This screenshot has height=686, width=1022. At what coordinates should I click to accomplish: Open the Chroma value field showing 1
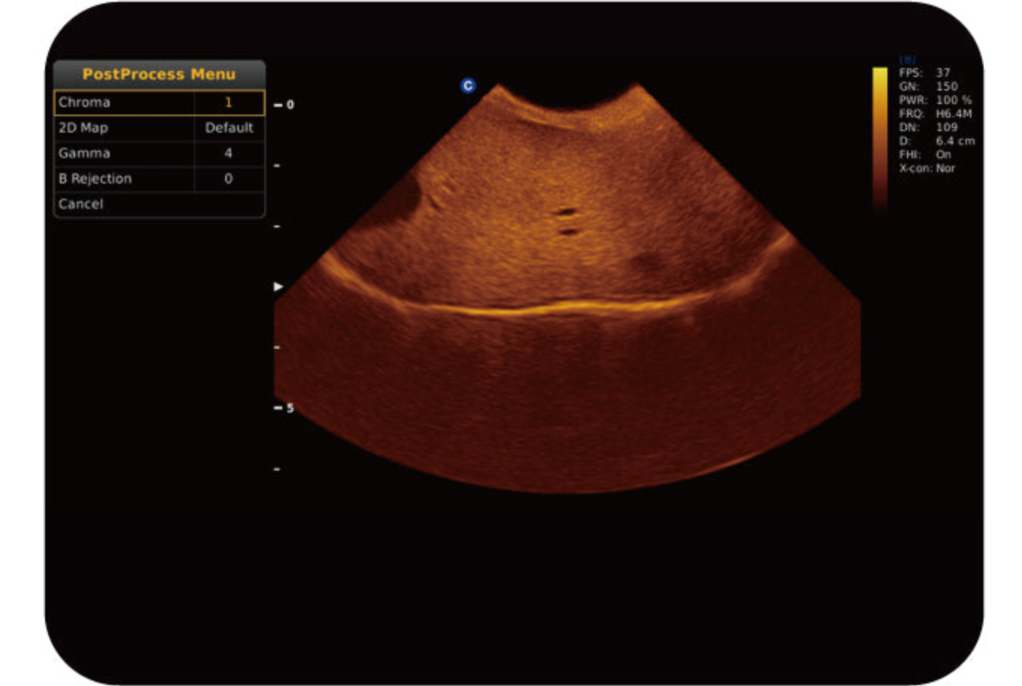tap(228, 102)
